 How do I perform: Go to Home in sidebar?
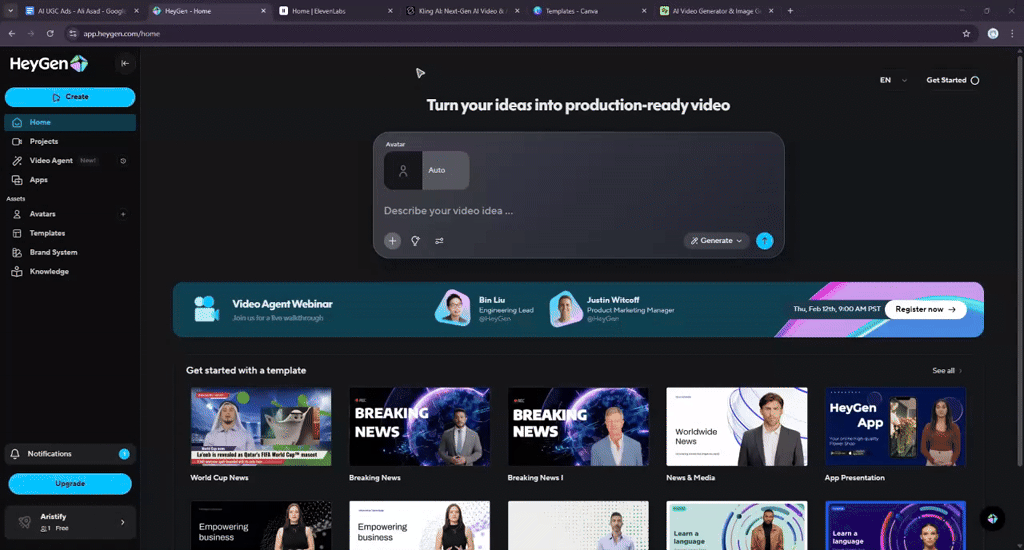70,122
